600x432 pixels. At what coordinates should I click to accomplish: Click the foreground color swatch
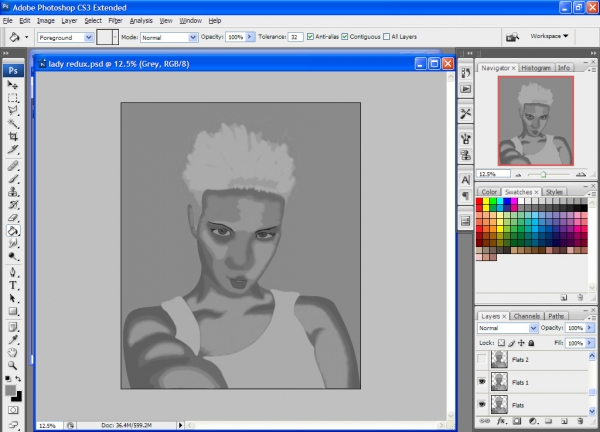coord(10,390)
